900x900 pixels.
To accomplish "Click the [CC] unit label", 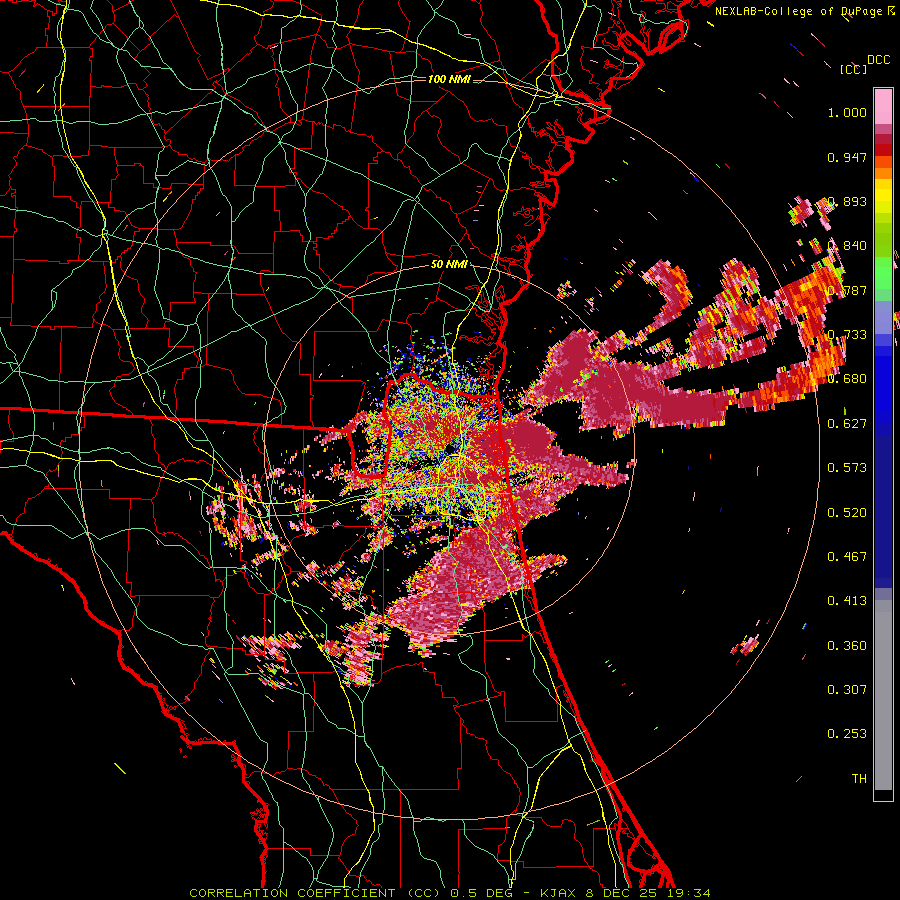I will pyautogui.click(x=854, y=69).
